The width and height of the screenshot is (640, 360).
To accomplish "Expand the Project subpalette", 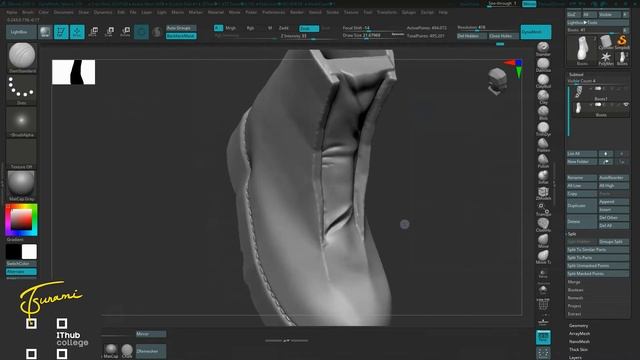I will (574, 306).
